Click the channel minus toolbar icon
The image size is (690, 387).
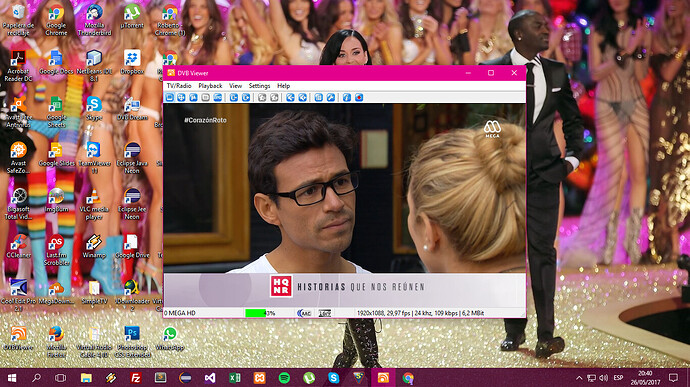pos(234,97)
